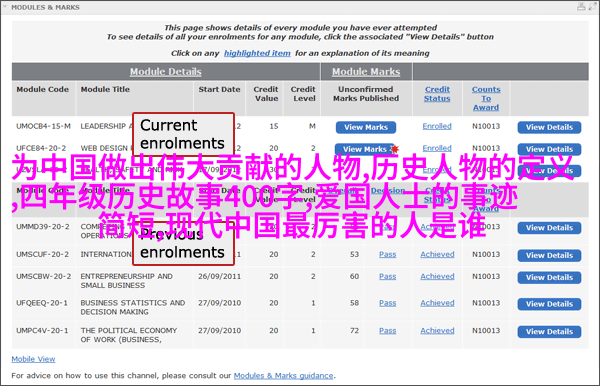
Task: Click start date 27/09/2010 for UFQEEQ-20-1
Action: 219,303
